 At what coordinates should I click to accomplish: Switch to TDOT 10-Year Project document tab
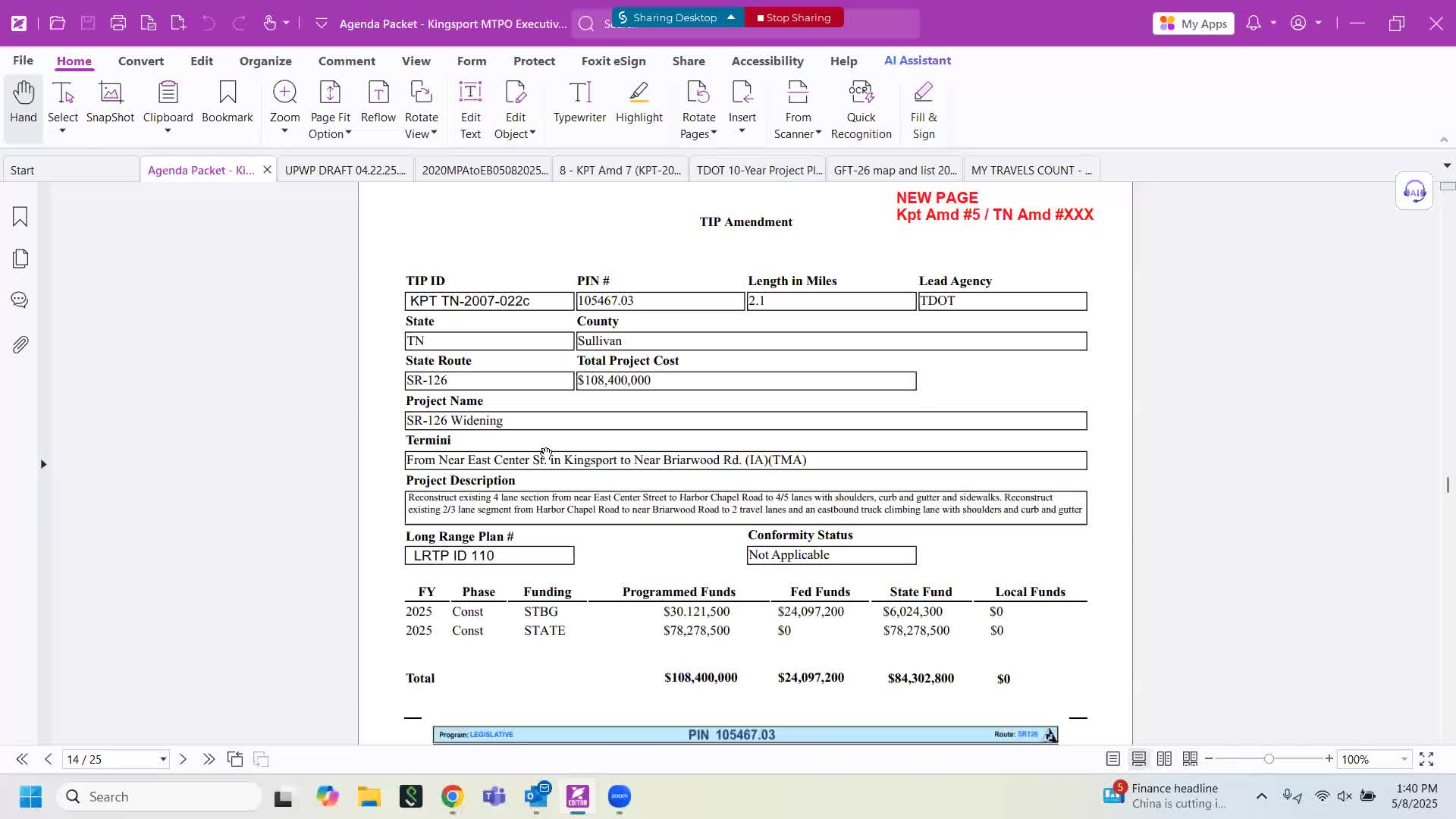[758, 170]
